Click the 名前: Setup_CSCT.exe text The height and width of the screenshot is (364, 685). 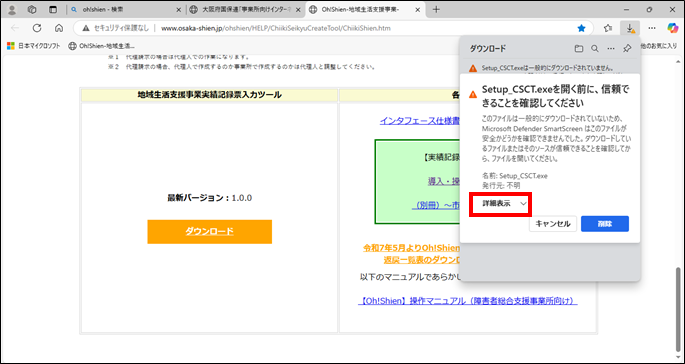click(515, 176)
